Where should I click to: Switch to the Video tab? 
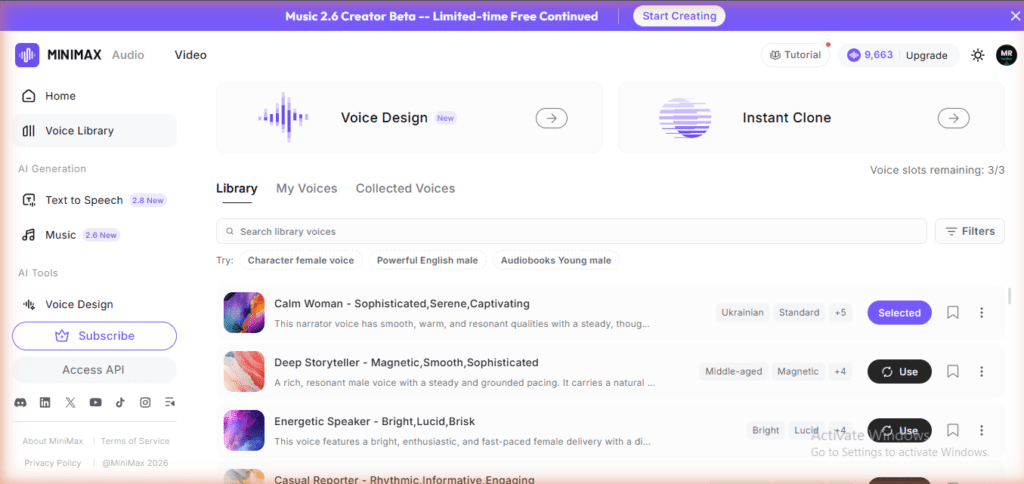tap(191, 55)
